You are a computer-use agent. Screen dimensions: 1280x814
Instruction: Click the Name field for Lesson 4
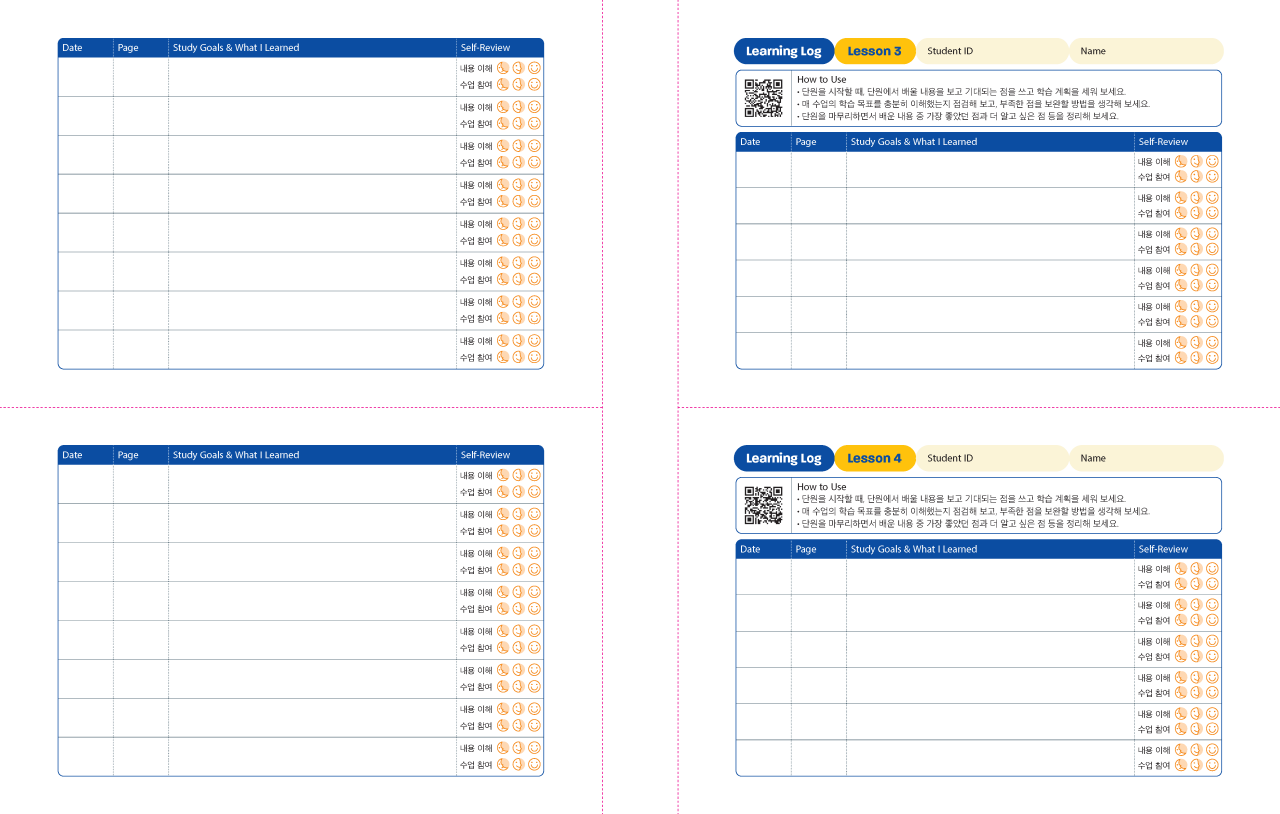pos(1145,458)
